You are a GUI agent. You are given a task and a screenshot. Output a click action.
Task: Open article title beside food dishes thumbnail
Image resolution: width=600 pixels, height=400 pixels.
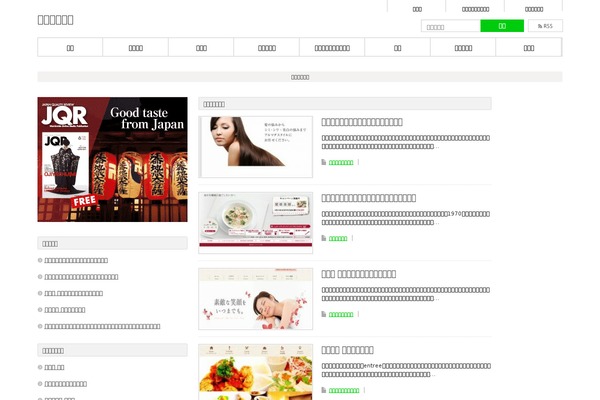click(347, 350)
